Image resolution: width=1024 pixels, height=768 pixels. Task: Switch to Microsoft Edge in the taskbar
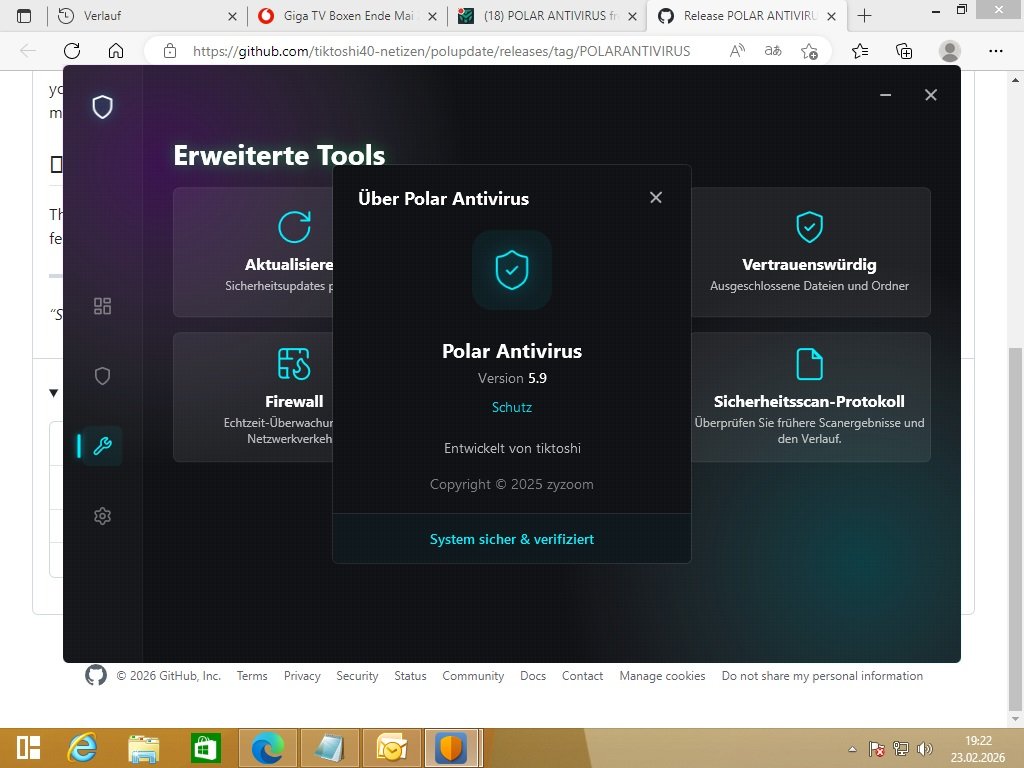click(x=268, y=748)
